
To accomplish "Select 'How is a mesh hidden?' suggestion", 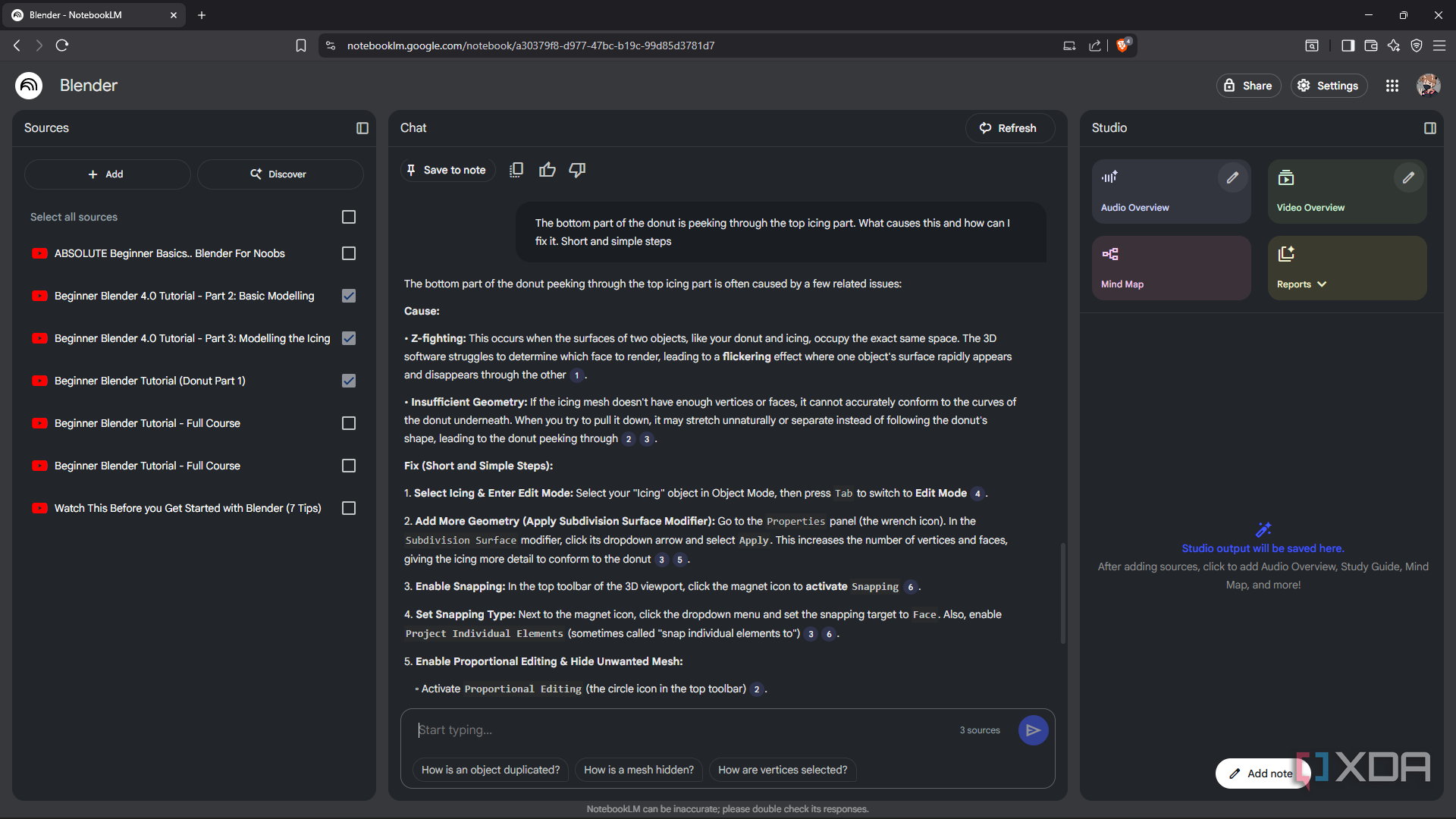I will (x=639, y=770).
